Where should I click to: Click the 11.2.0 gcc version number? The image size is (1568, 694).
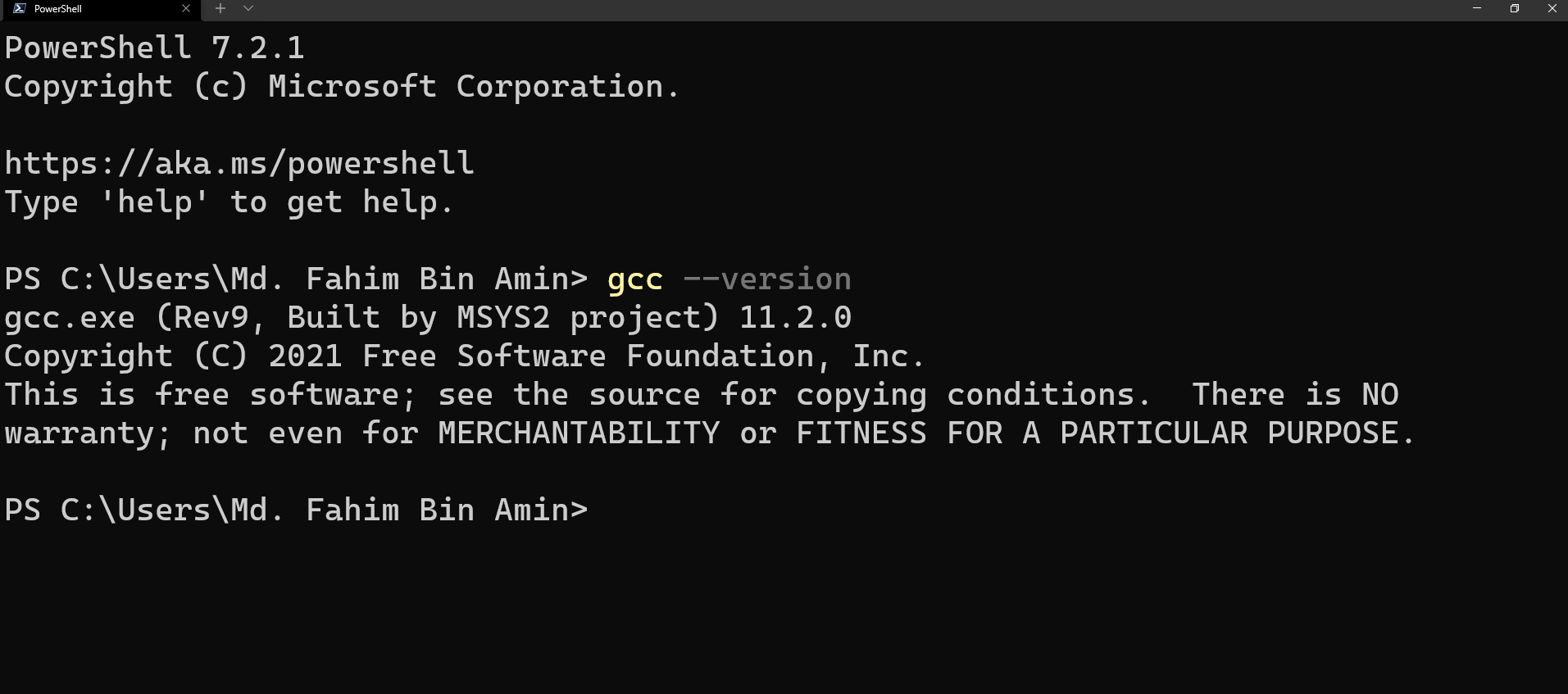[x=795, y=318]
